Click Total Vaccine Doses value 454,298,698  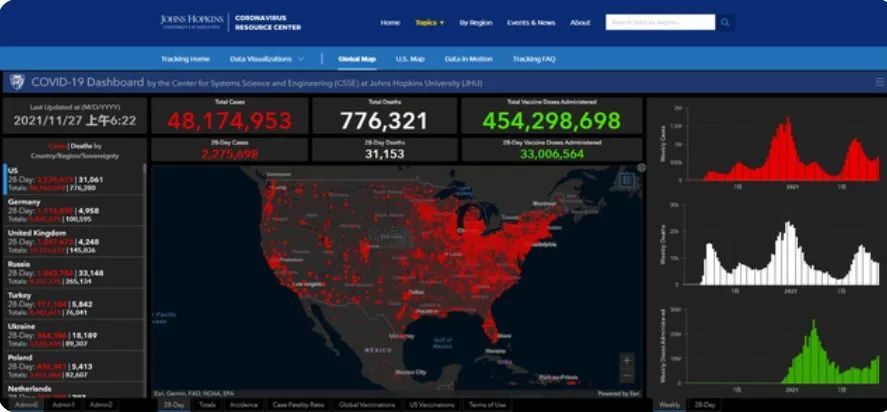click(x=552, y=121)
